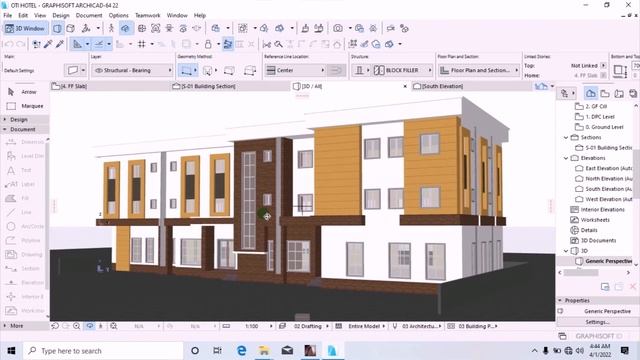Choose the Dimension tool in the toolbox
The height and width of the screenshot is (360, 640).
25,142
